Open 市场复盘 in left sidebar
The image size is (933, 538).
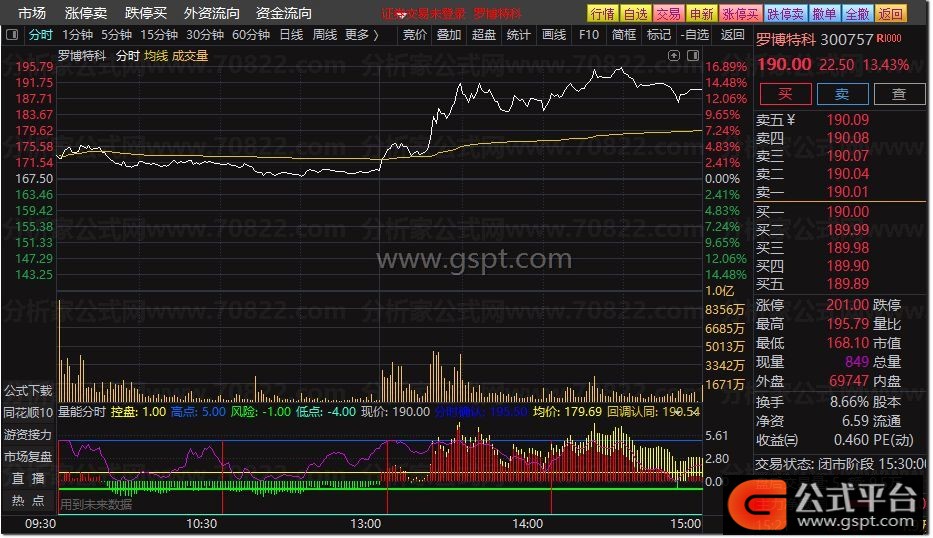(28, 456)
